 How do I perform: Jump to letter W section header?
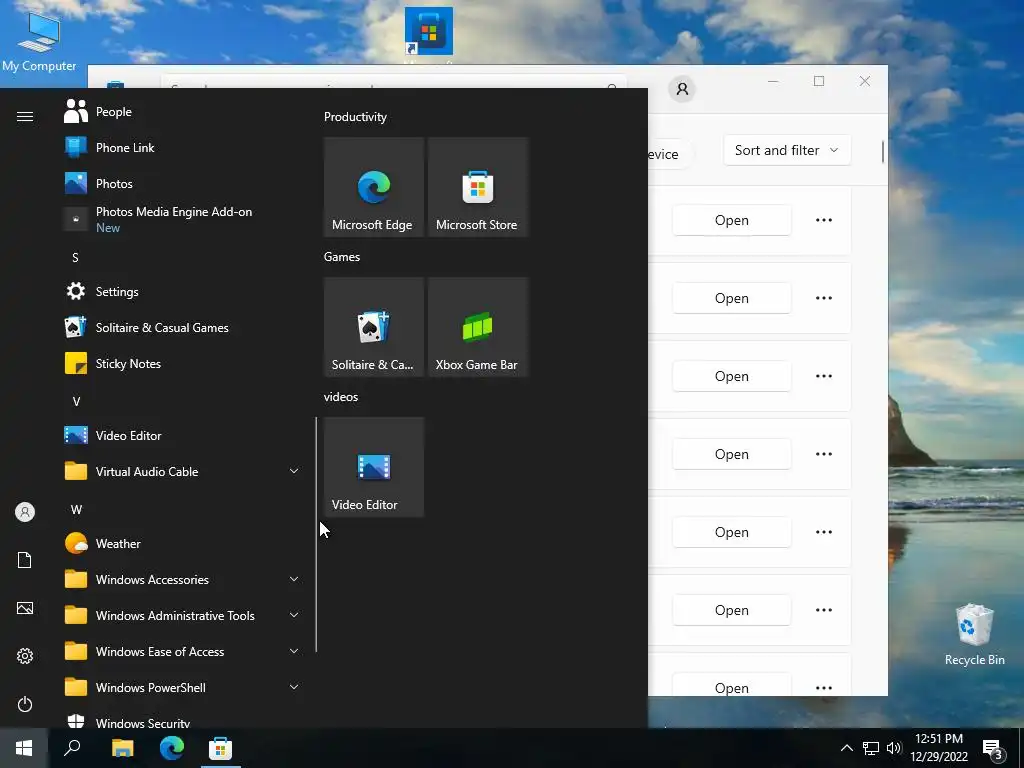76,509
